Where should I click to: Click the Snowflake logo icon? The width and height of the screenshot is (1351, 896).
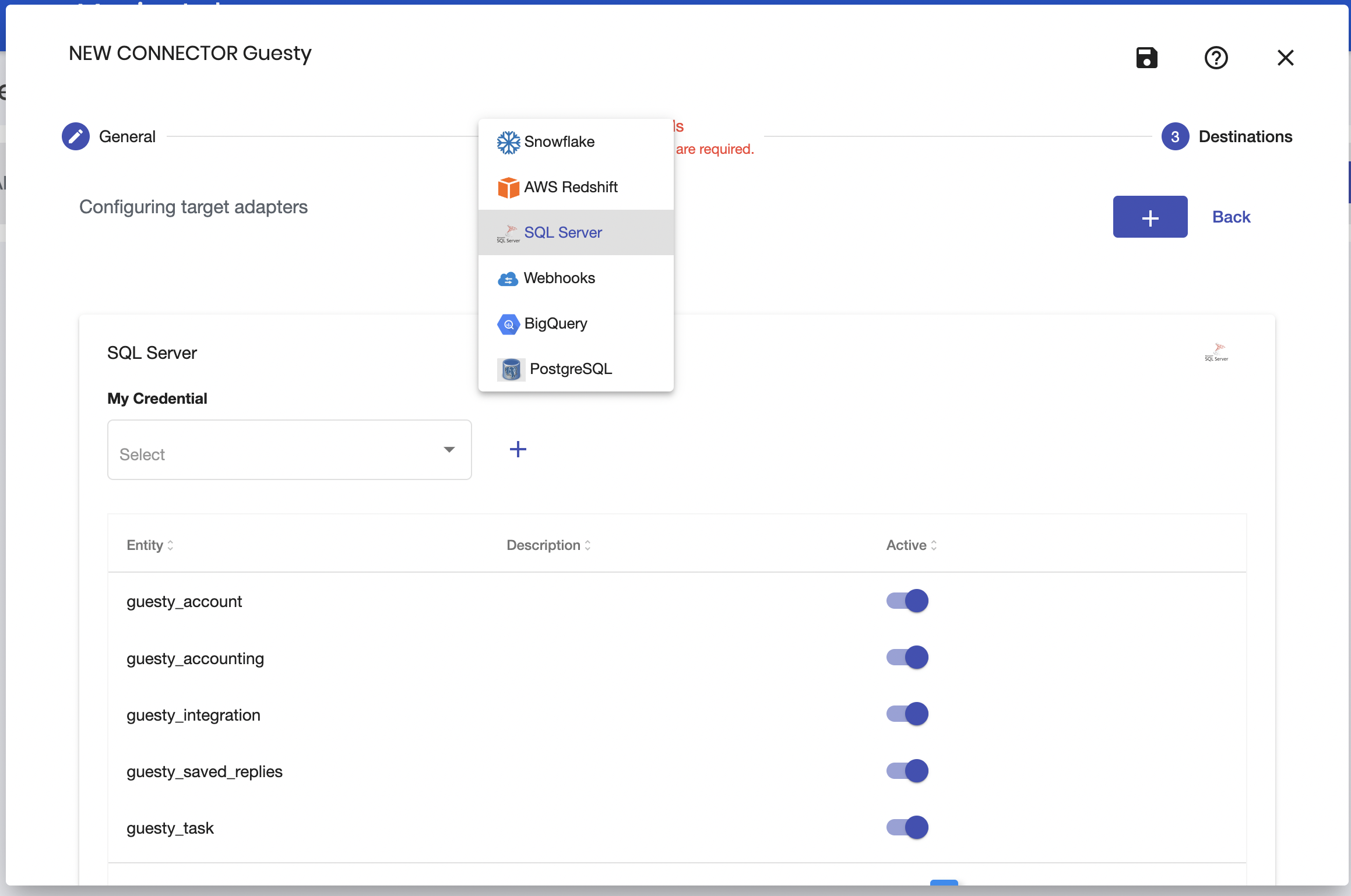pyautogui.click(x=508, y=142)
